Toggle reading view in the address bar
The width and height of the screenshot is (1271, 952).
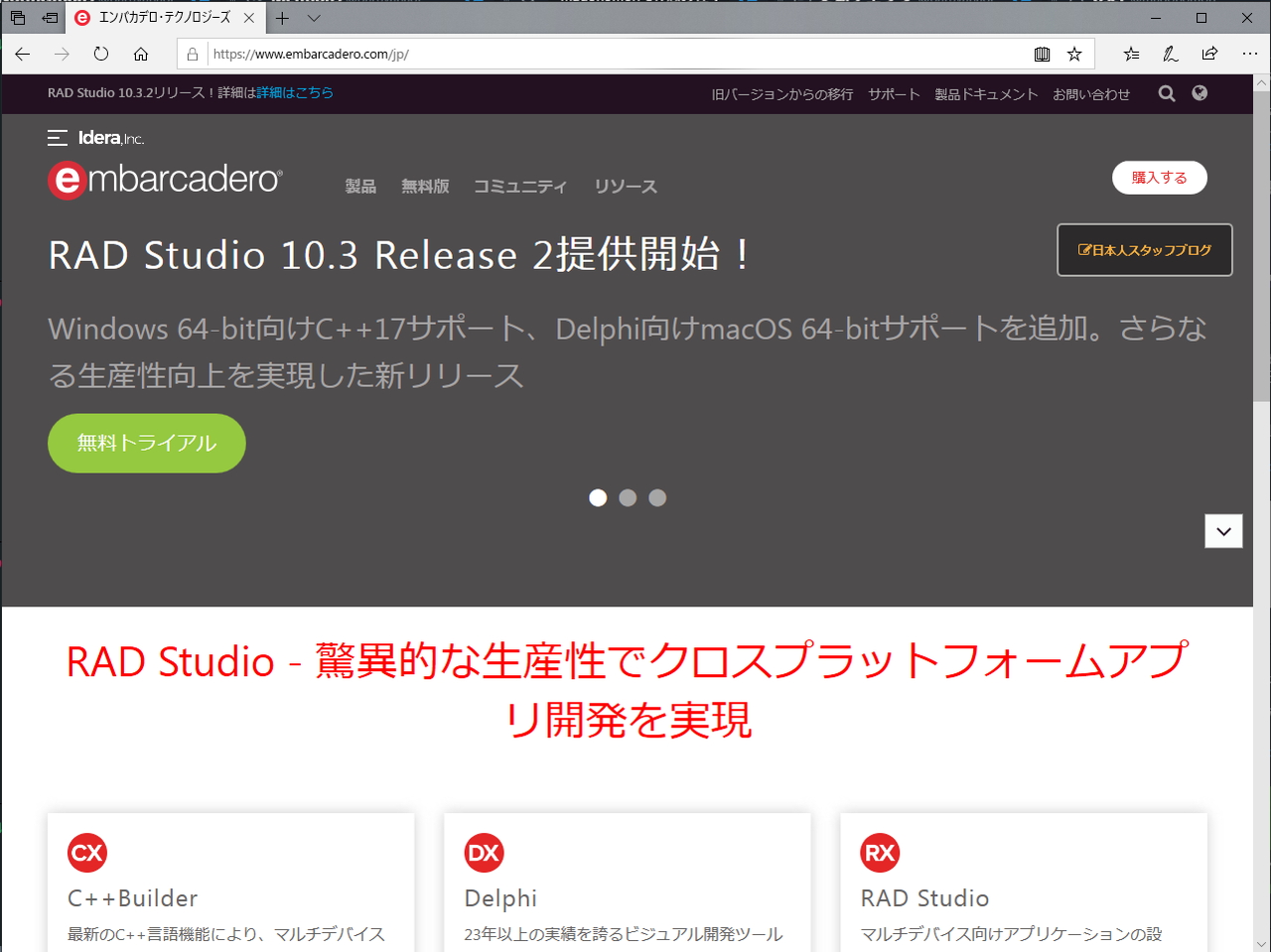tap(1042, 55)
